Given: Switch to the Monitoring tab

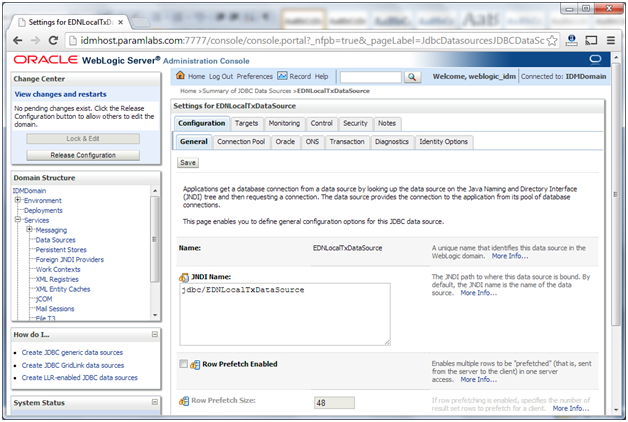Looking at the screenshot, I should coord(284,123).
